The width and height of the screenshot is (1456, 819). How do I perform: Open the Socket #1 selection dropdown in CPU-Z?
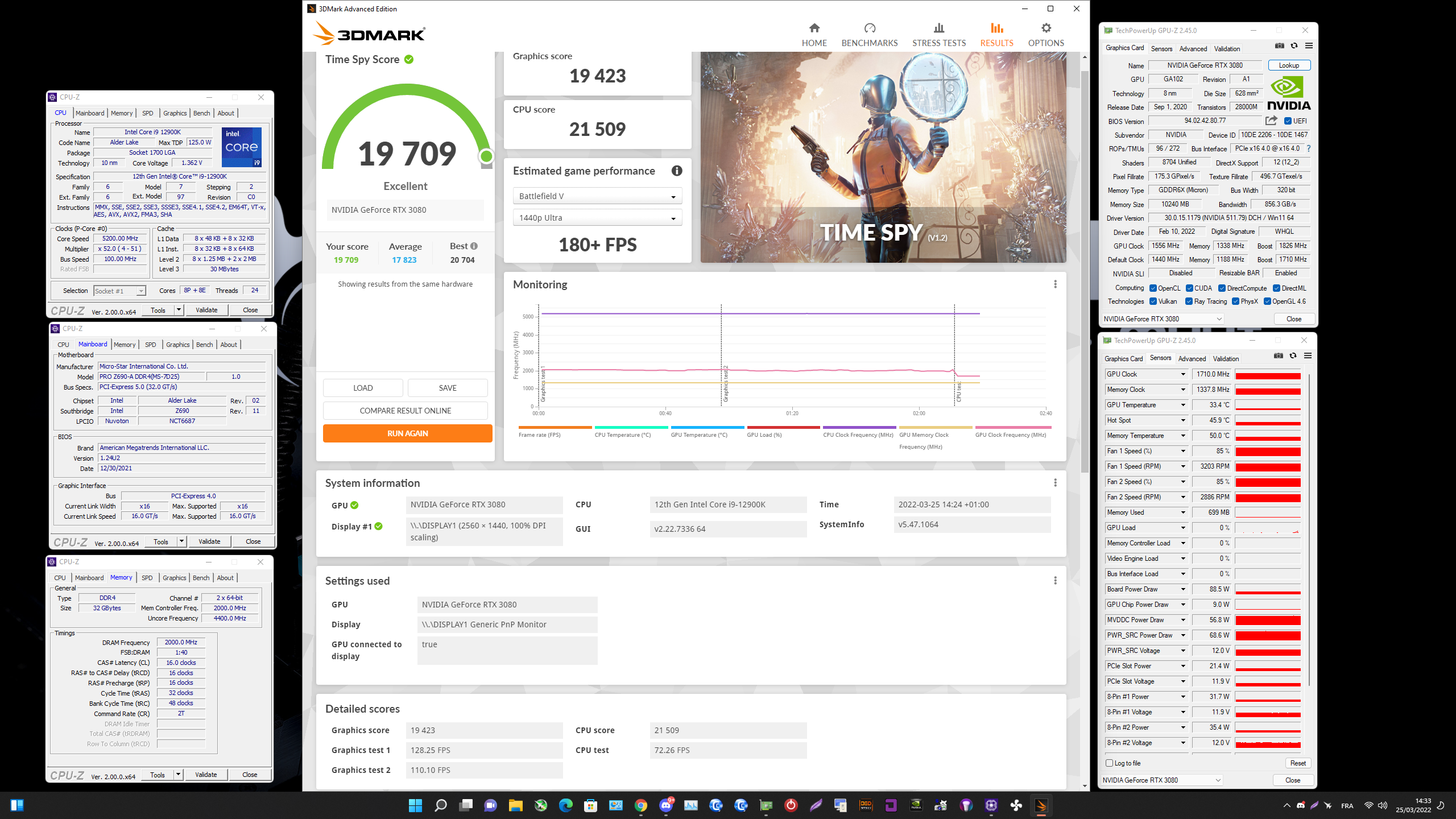pyautogui.click(x=119, y=291)
